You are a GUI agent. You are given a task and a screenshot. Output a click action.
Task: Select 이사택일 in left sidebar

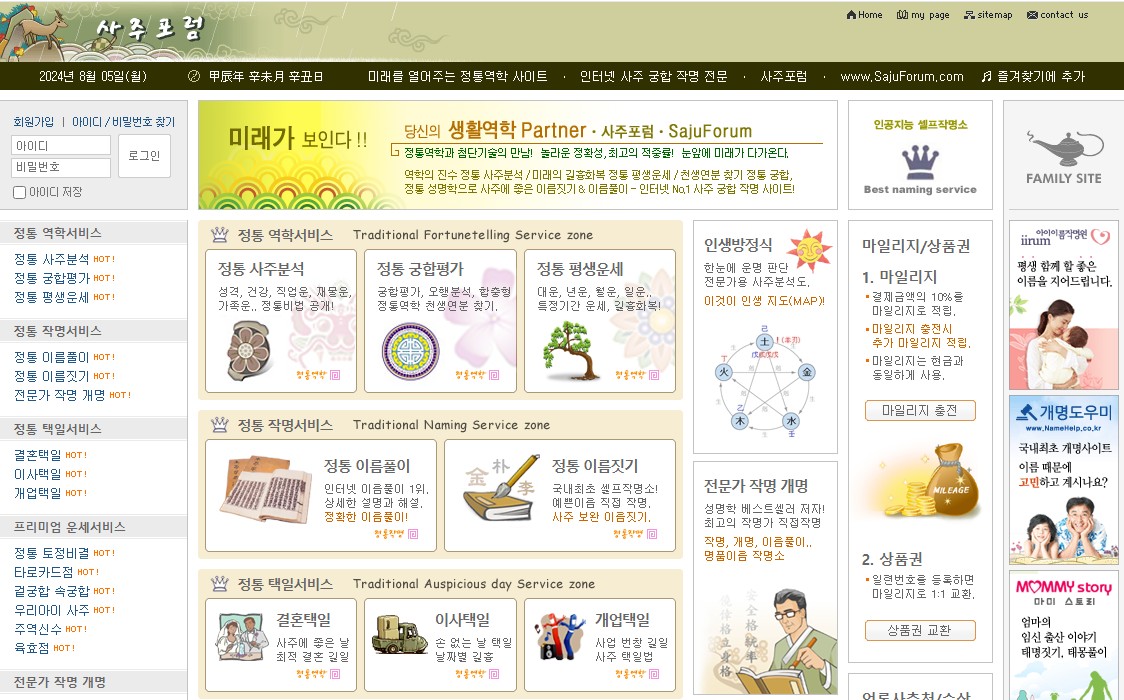(x=37, y=474)
